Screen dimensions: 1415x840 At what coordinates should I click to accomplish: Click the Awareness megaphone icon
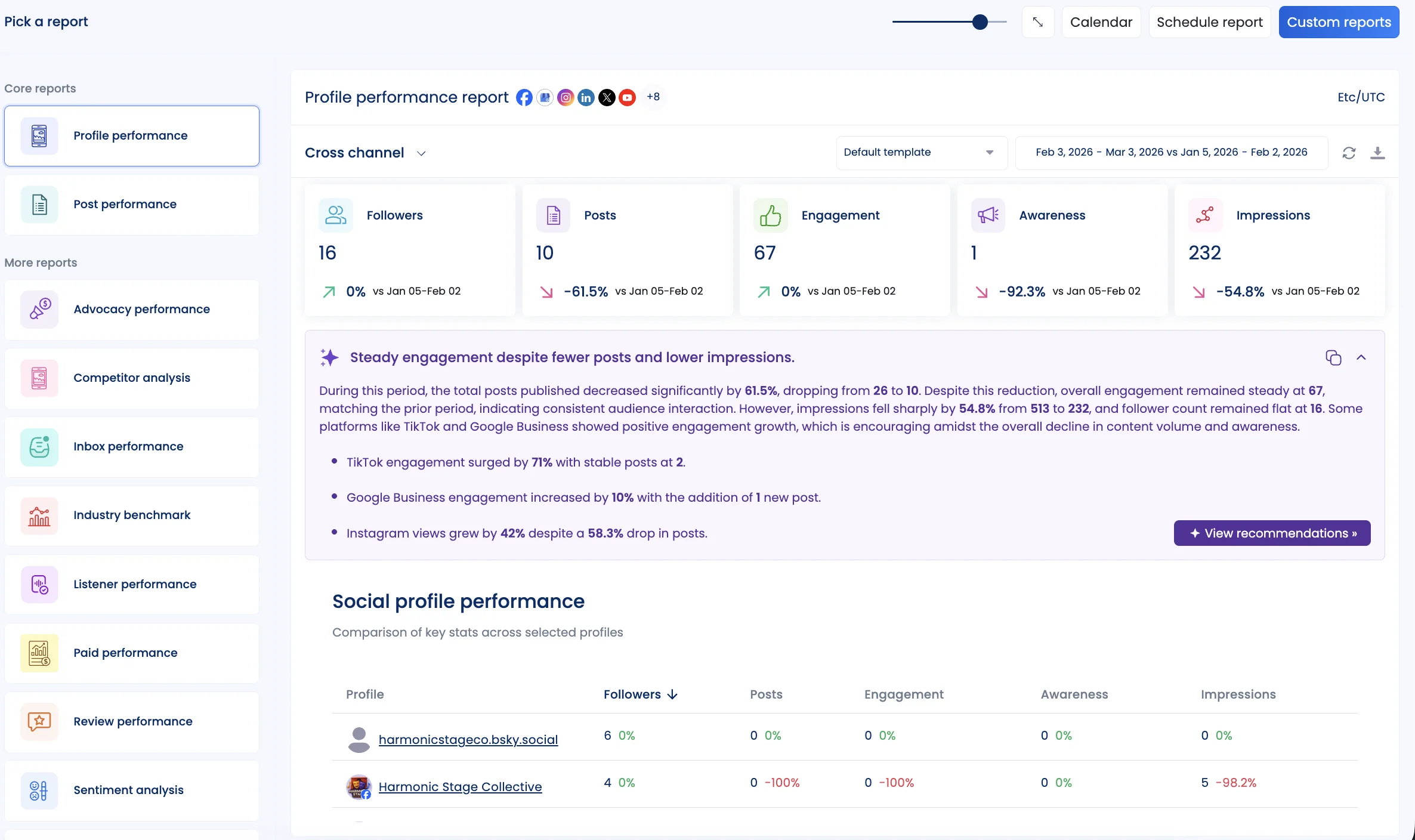[x=988, y=215]
